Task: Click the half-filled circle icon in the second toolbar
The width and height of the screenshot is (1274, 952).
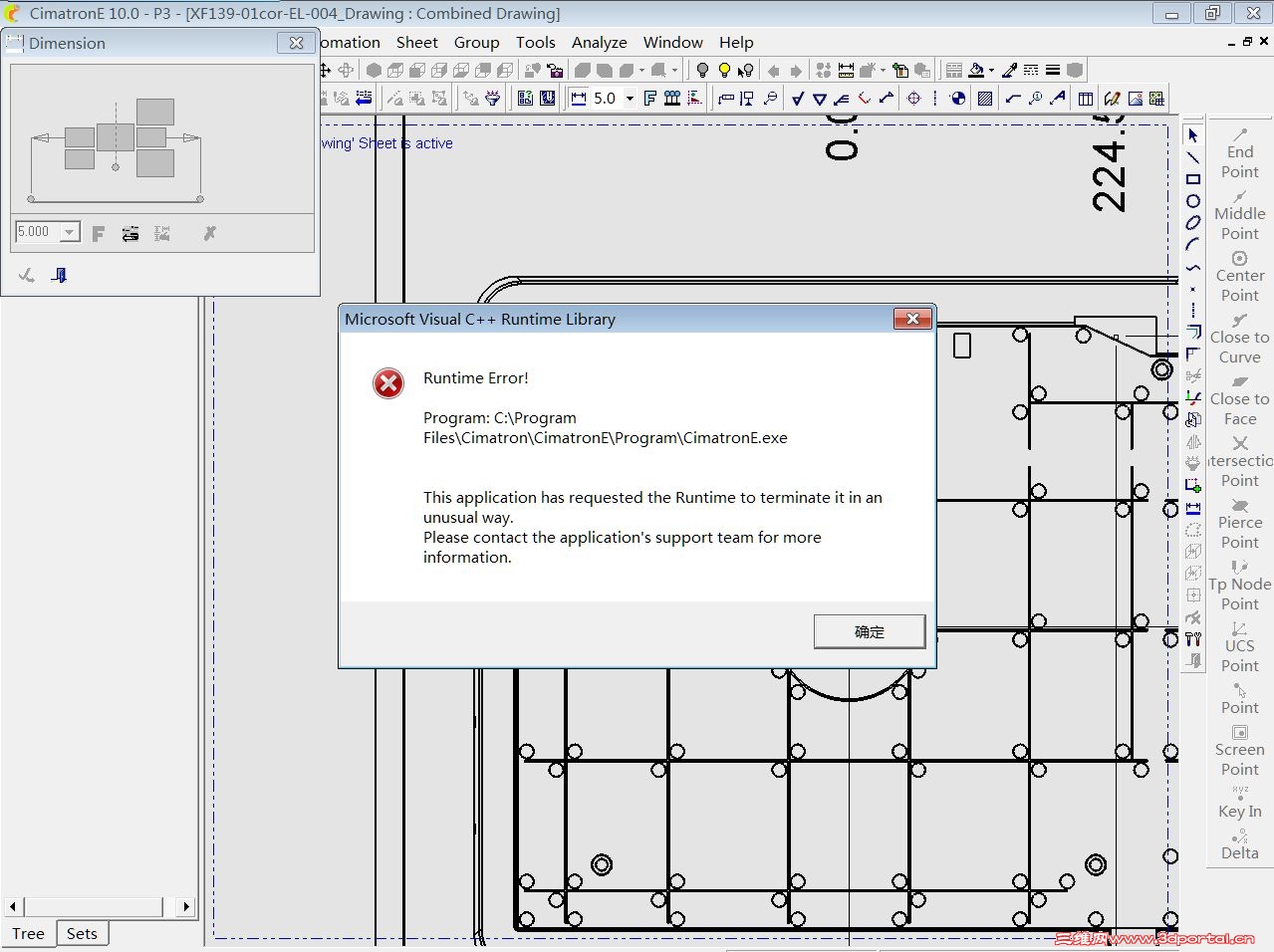Action: coord(958,98)
